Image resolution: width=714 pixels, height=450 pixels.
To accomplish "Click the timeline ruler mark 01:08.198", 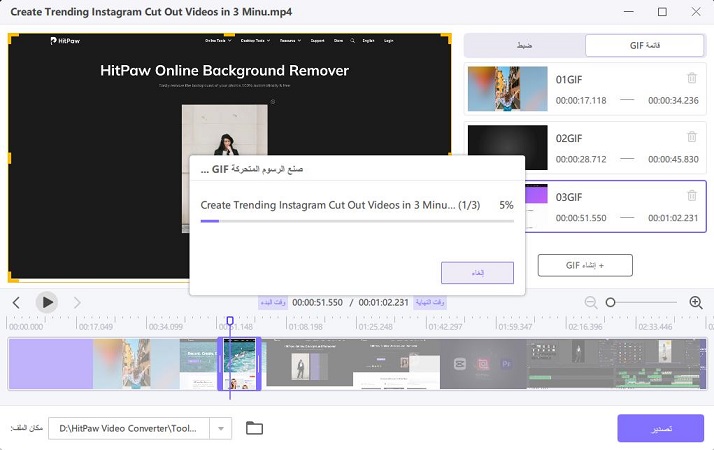I will pyautogui.click(x=305, y=327).
